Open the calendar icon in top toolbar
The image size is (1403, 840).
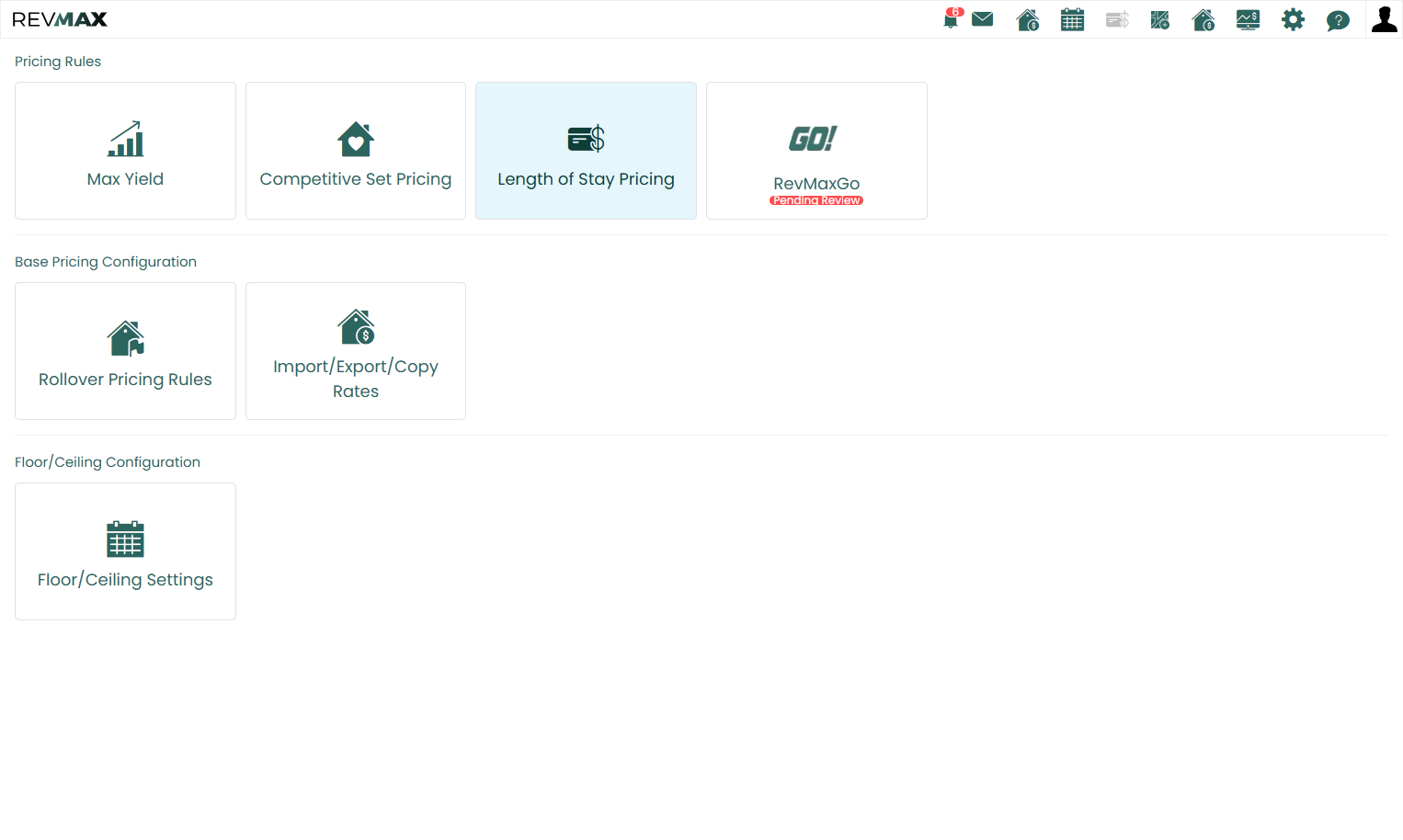pos(1072,19)
